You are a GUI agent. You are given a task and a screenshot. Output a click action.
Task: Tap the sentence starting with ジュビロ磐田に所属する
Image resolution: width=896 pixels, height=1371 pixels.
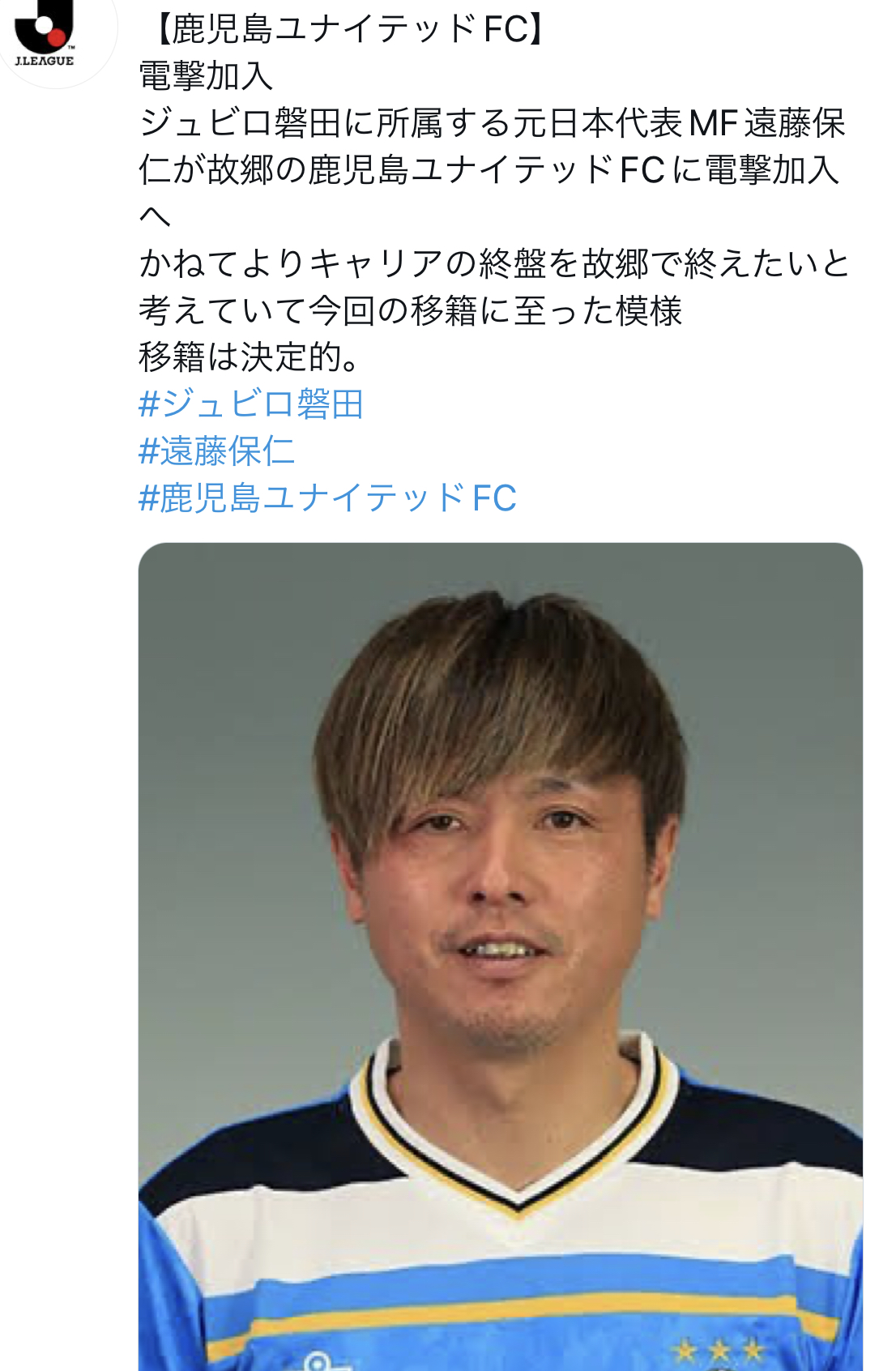click(x=493, y=169)
